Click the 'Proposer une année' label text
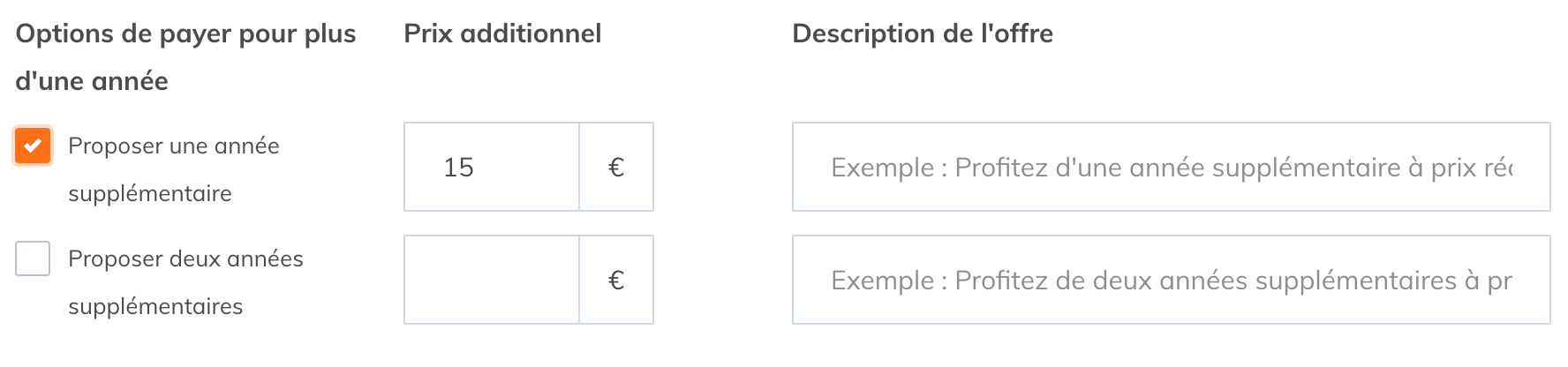This screenshot has height=367, width=1568. tap(174, 146)
